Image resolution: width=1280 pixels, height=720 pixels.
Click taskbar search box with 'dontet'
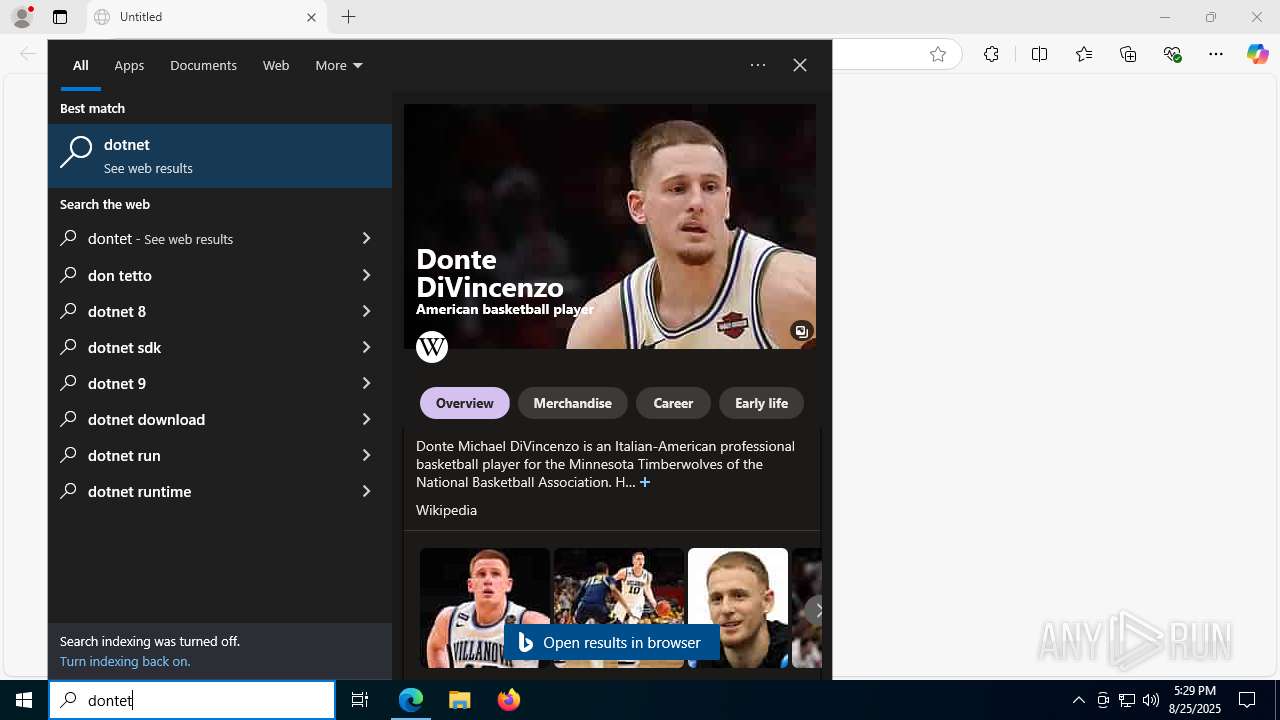192,700
